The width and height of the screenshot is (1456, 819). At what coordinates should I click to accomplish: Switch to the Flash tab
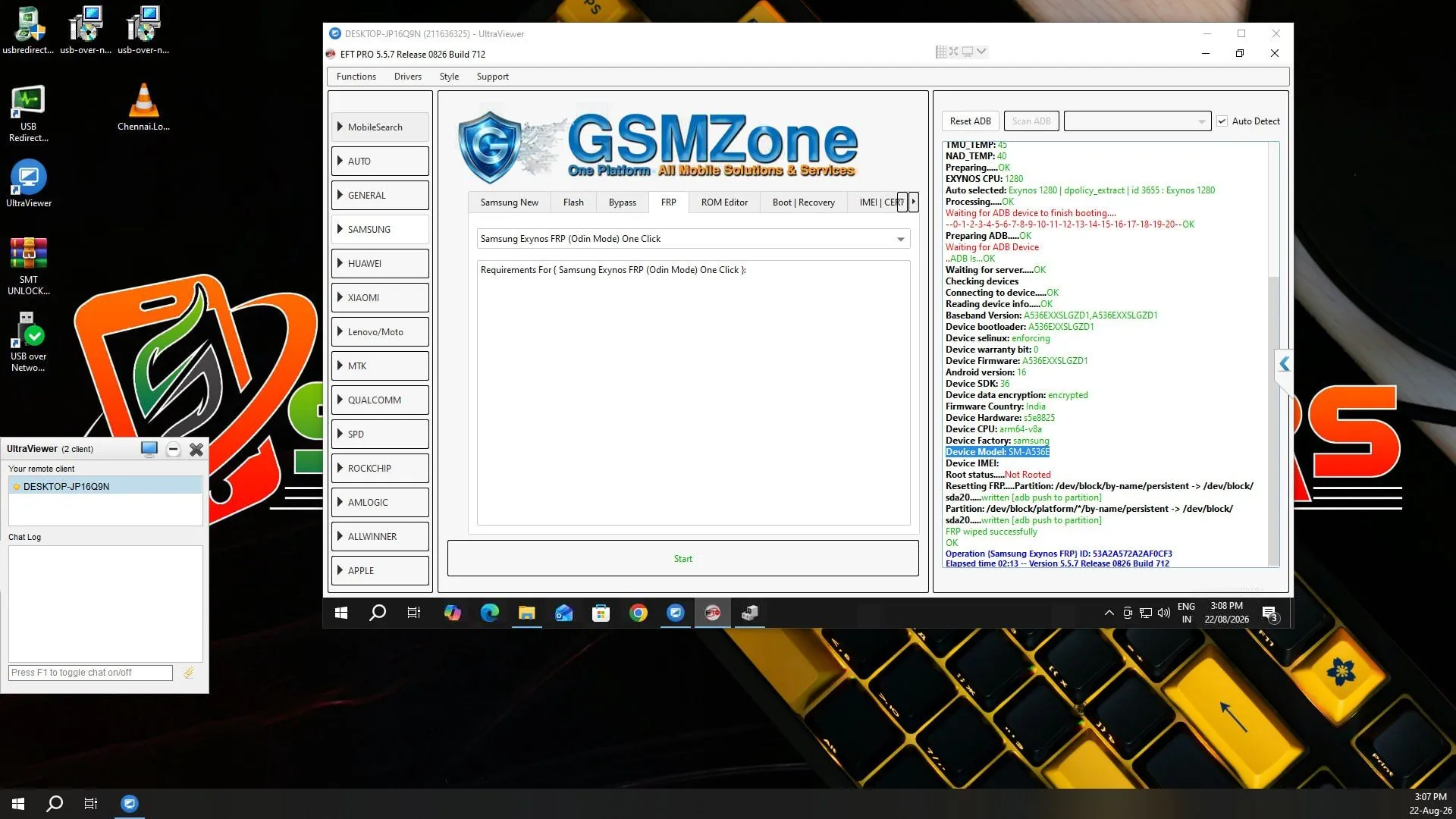tap(573, 202)
